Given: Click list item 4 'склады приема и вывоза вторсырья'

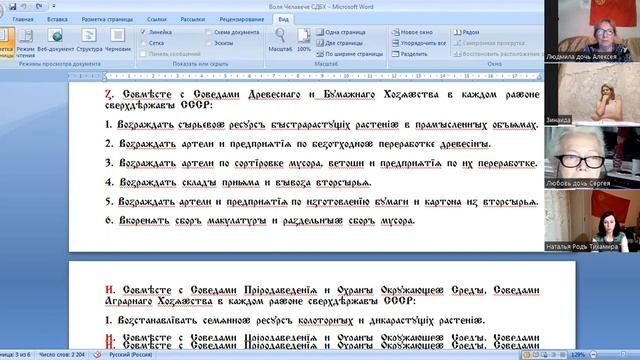Looking at the screenshot, I should [x=238, y=182].
